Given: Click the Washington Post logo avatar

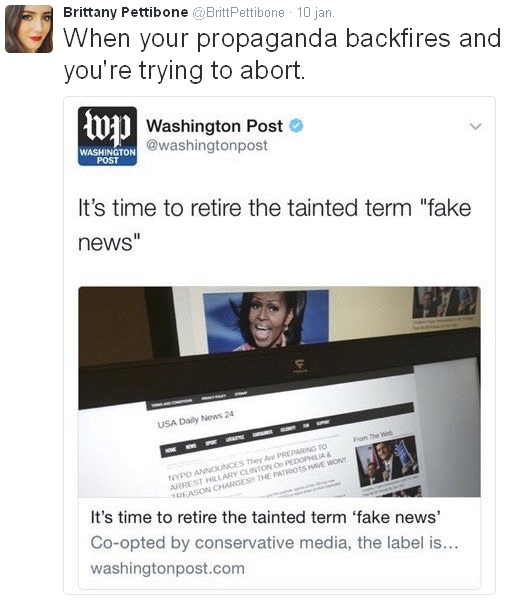Looking at the screenshot, I should click(x=107, y=136).
